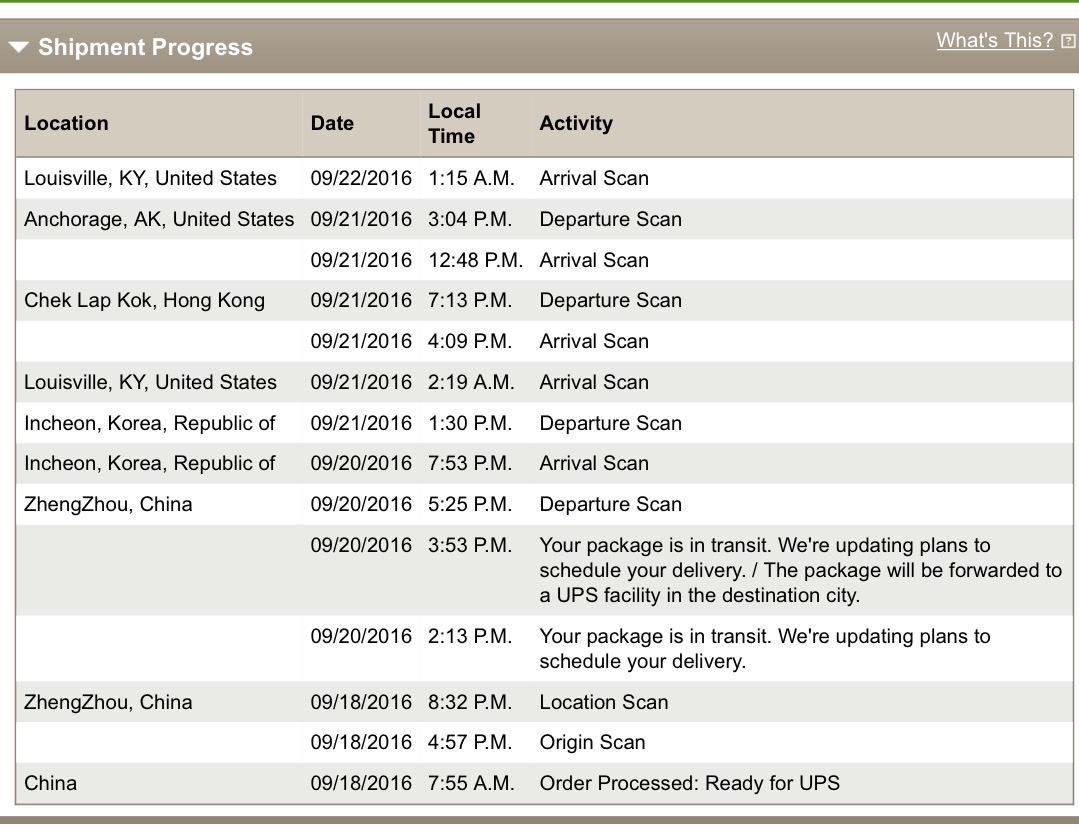Click the Location Scan activity entry

click(603, 702)
